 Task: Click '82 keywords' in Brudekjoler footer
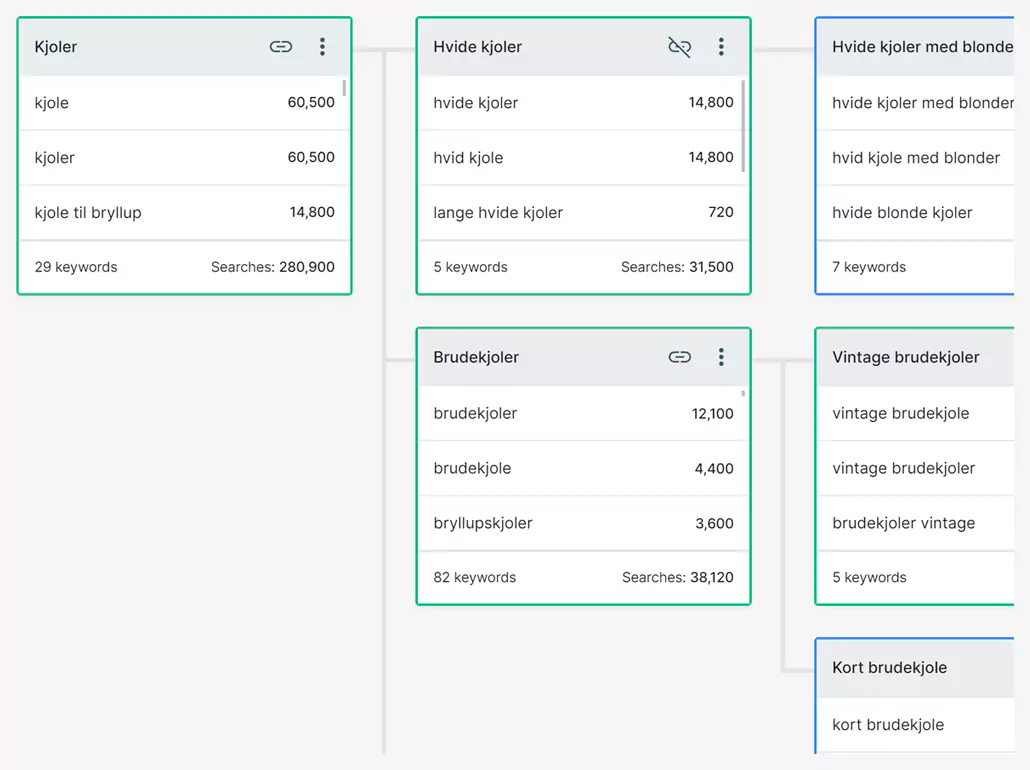coord(475,577)
